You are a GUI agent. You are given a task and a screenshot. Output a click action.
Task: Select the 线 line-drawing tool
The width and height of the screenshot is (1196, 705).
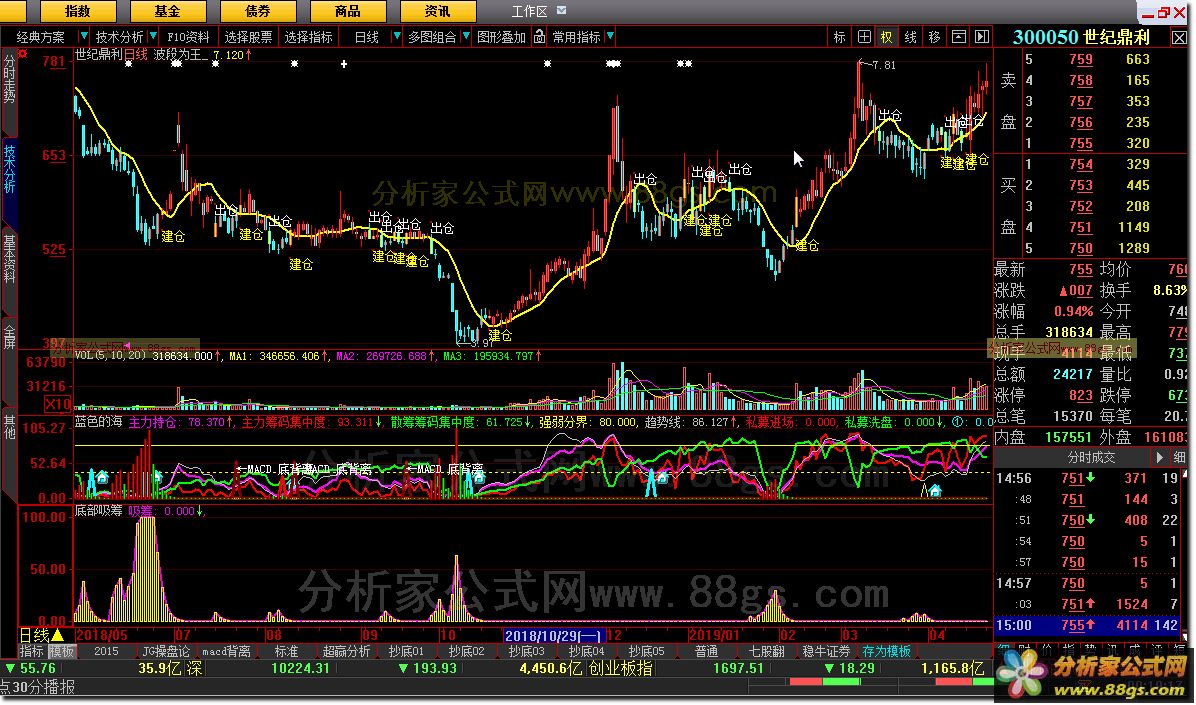[x=911, y=37]
